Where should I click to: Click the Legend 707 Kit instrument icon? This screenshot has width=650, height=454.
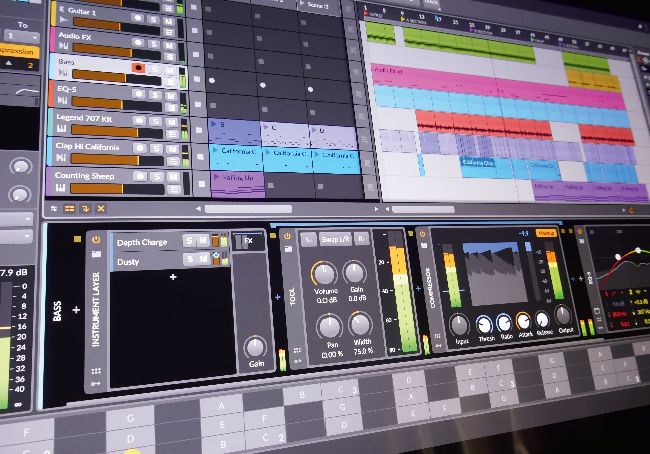coord(61,129)
